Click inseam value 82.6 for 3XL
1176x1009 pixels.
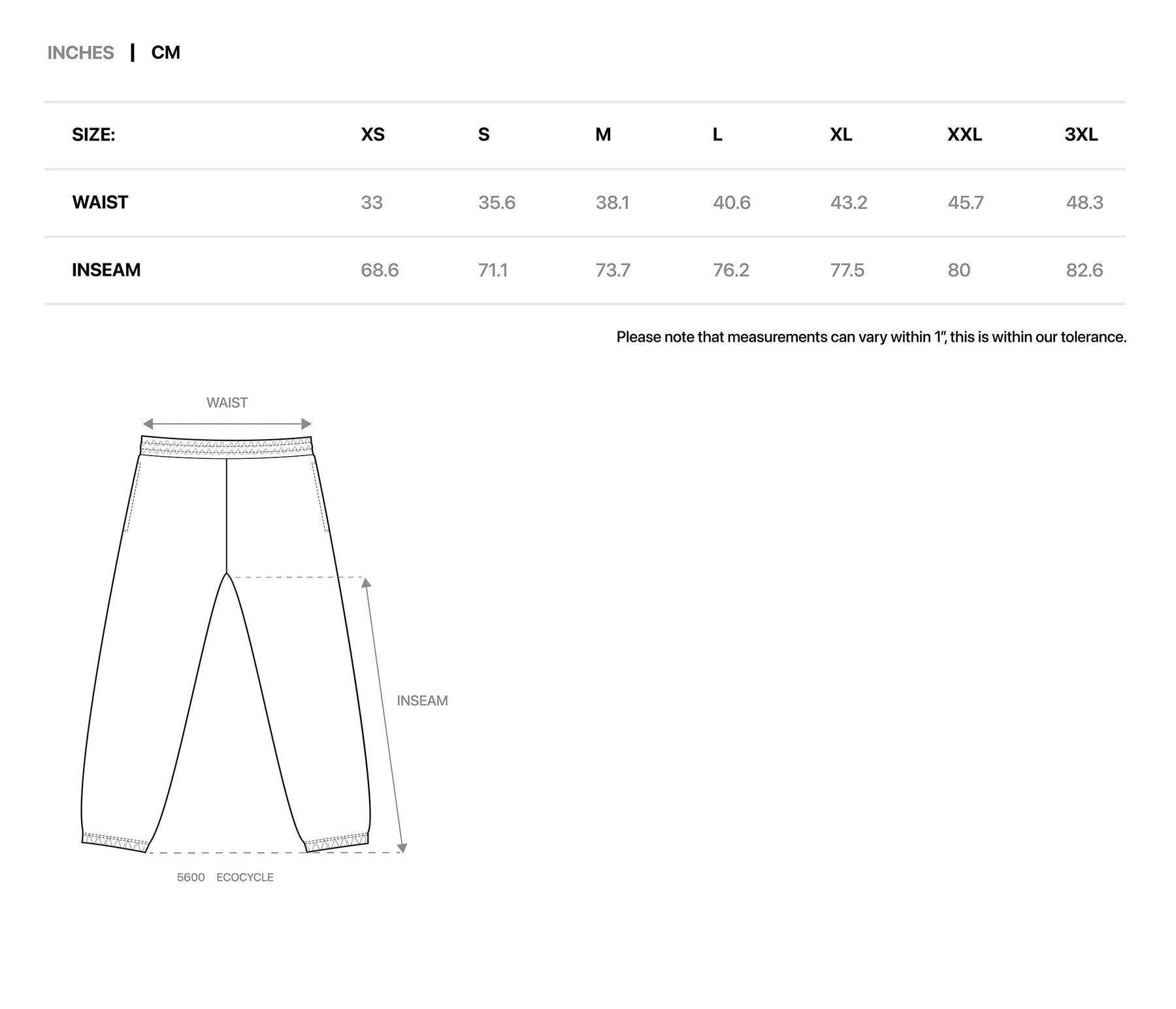[1084, 270]
